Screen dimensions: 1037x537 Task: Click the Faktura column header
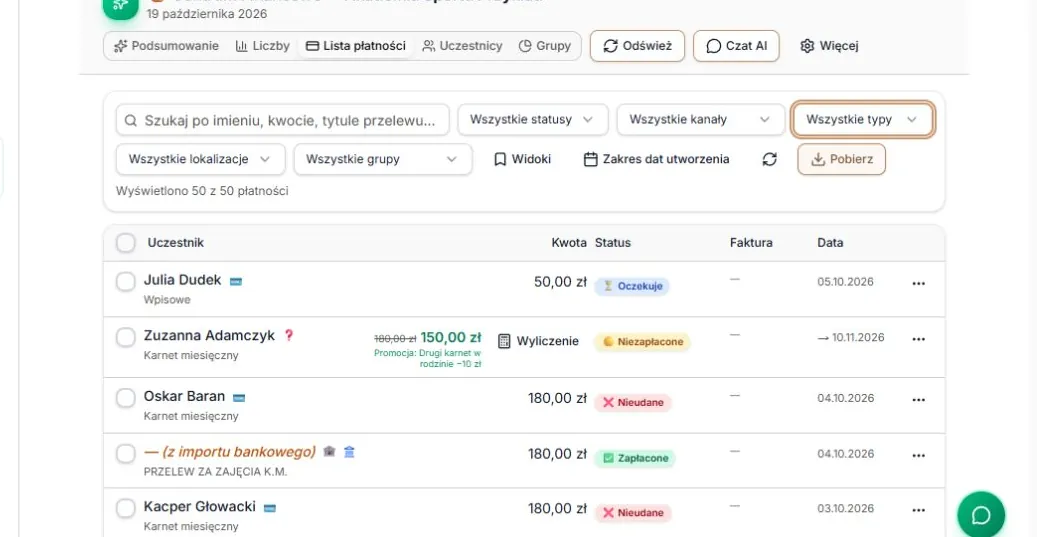point(751,243)
